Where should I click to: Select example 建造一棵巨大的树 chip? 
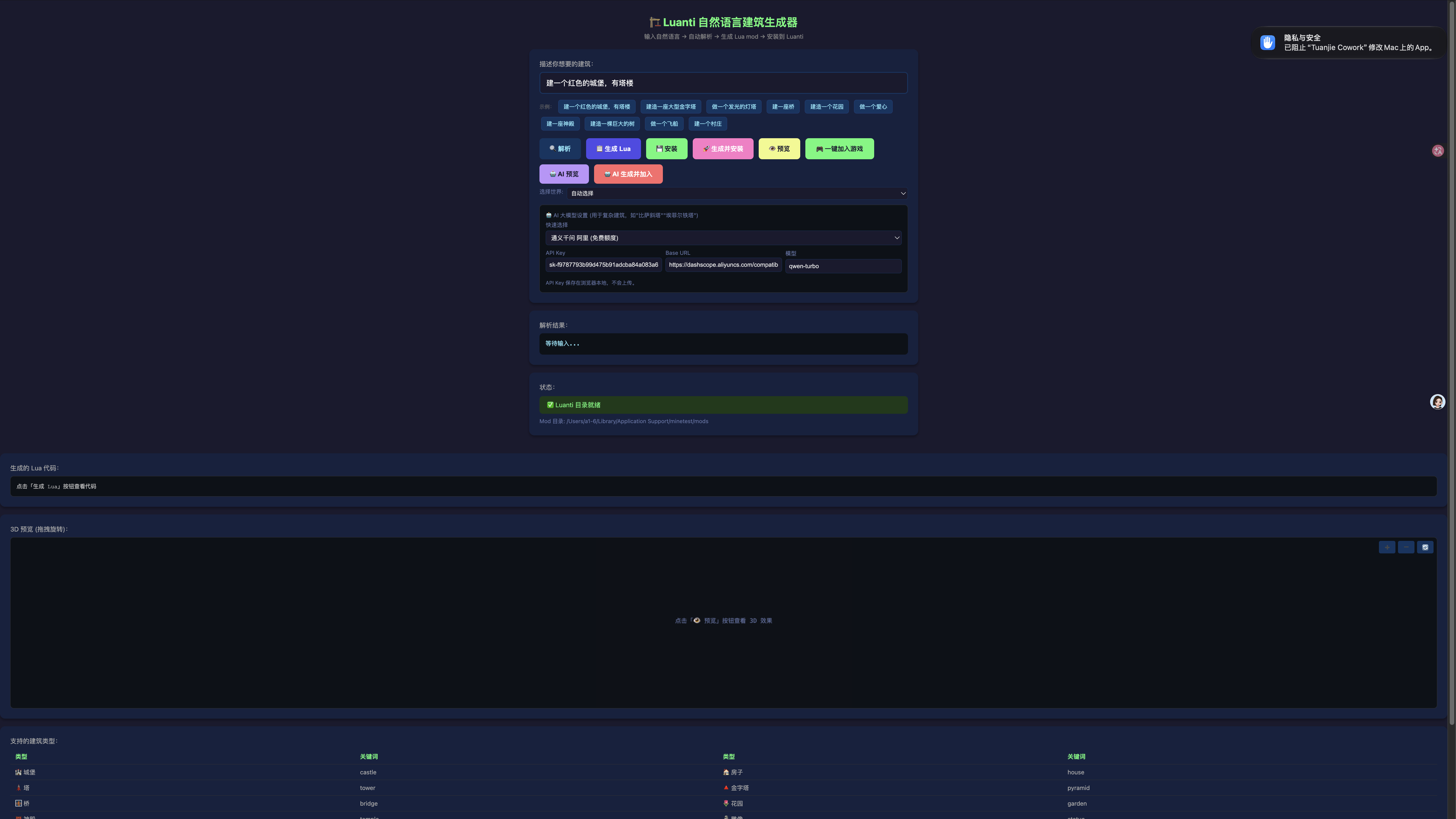coord(612,124)
